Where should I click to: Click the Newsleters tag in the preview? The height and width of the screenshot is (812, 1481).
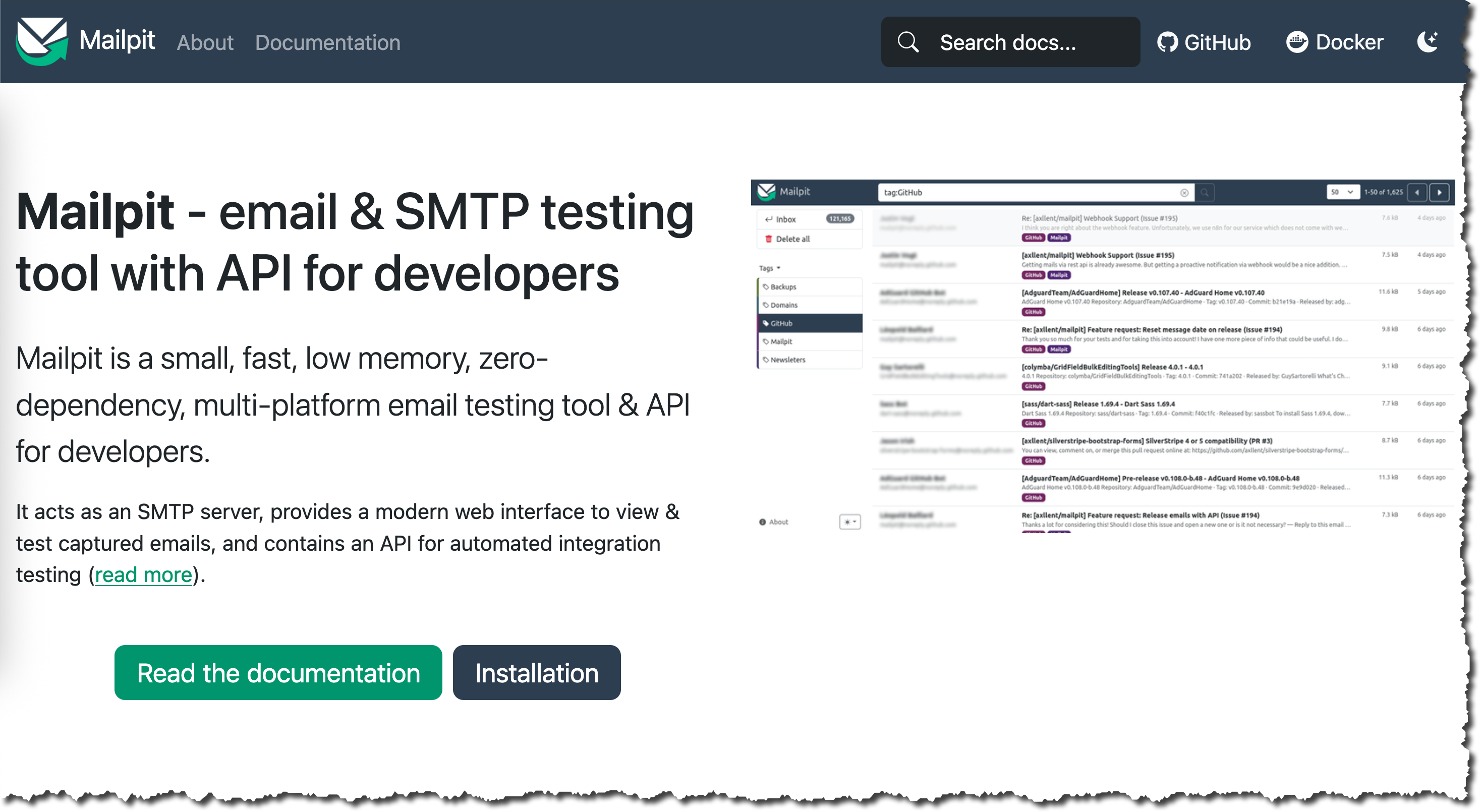[x=810, y=360]
